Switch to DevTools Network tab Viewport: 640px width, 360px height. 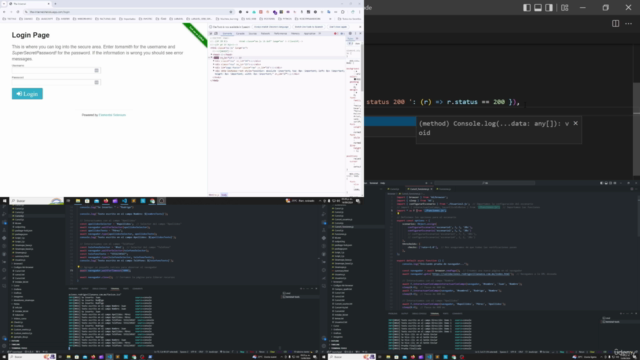click(265, 33)
